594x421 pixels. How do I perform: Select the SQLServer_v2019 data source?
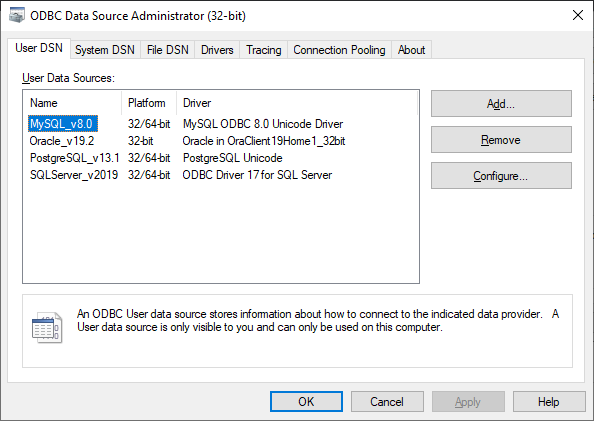click(74, 175)
